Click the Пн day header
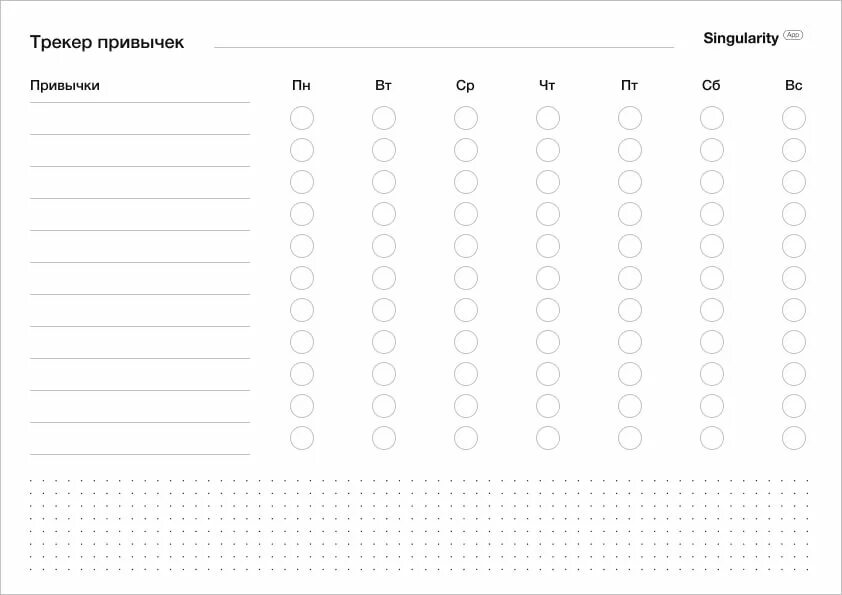Viewport: 842px width, 595px height. 301,85
